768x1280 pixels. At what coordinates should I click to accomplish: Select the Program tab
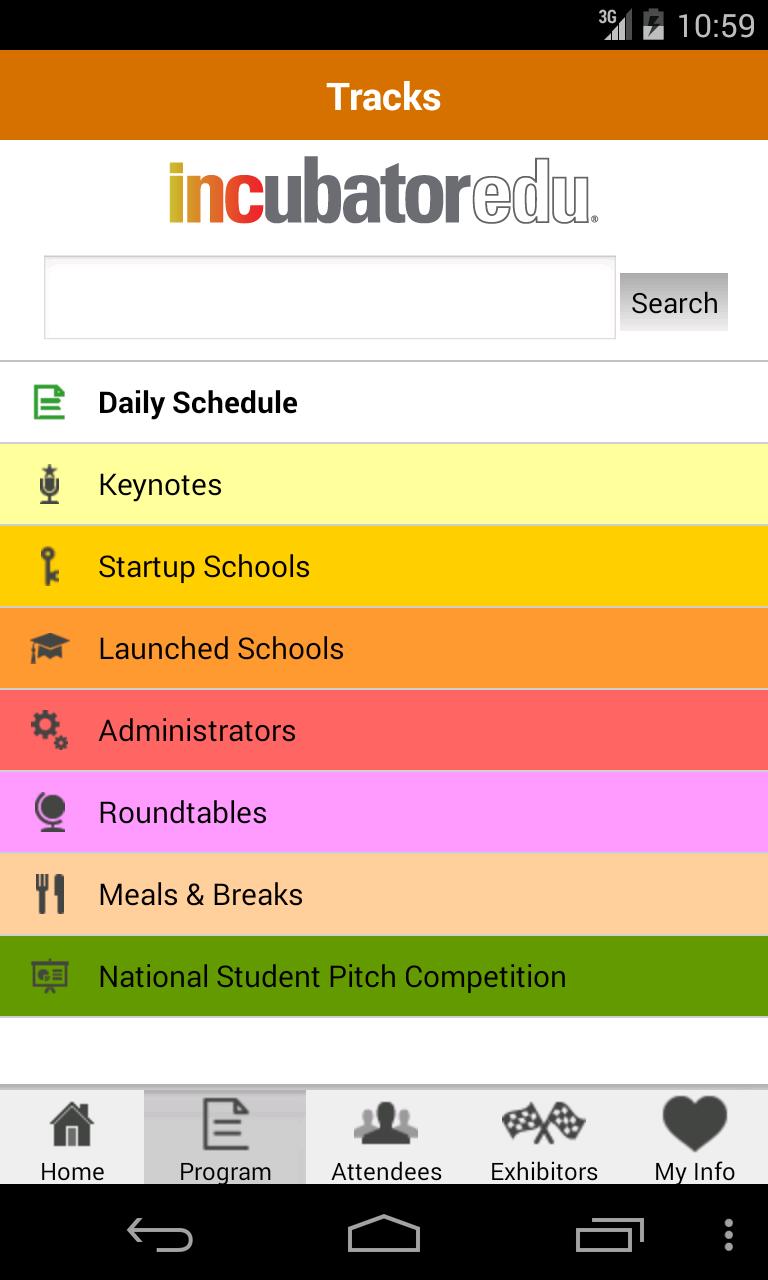pos(225,1138)
